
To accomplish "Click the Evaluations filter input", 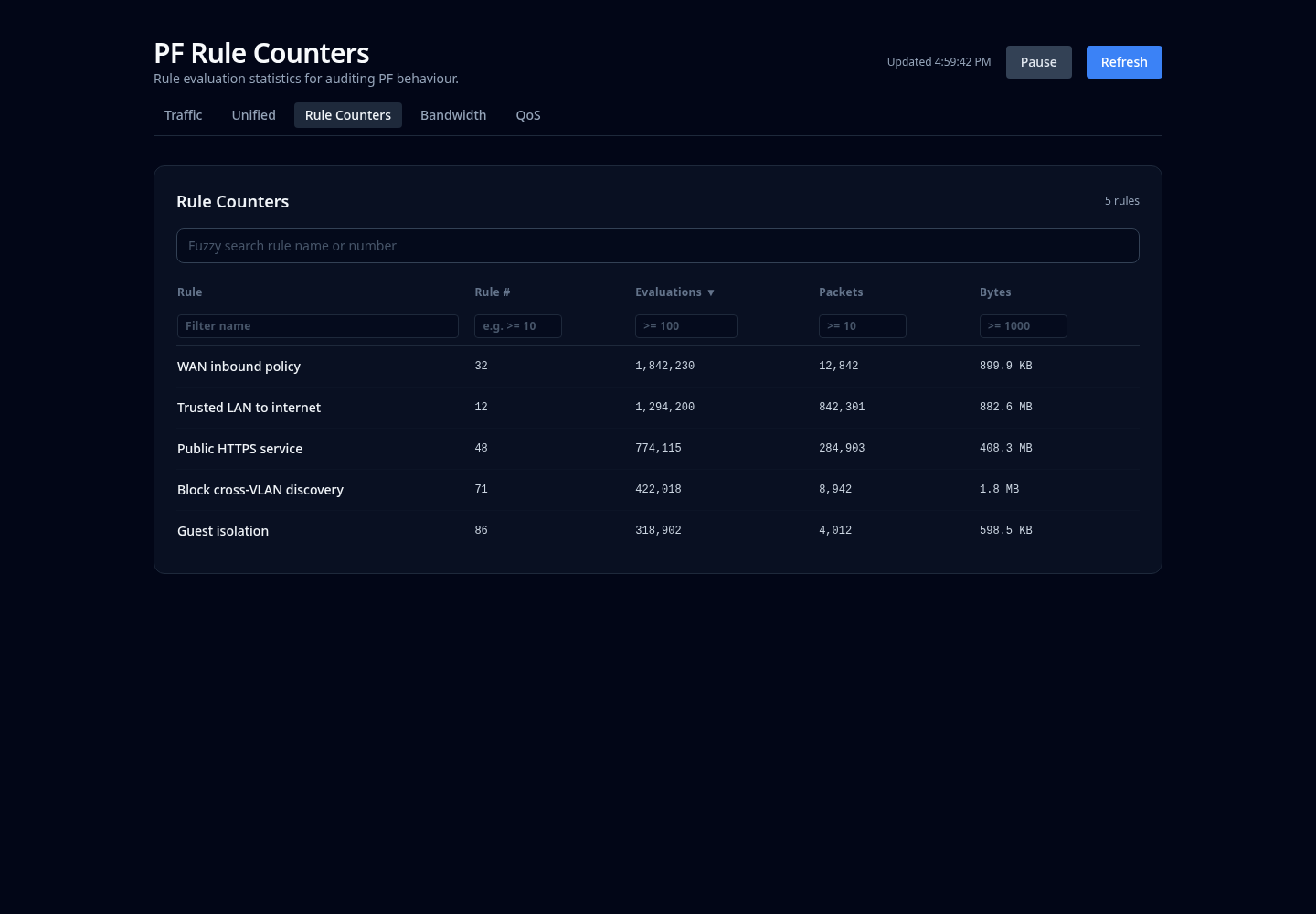I will 686,326.
